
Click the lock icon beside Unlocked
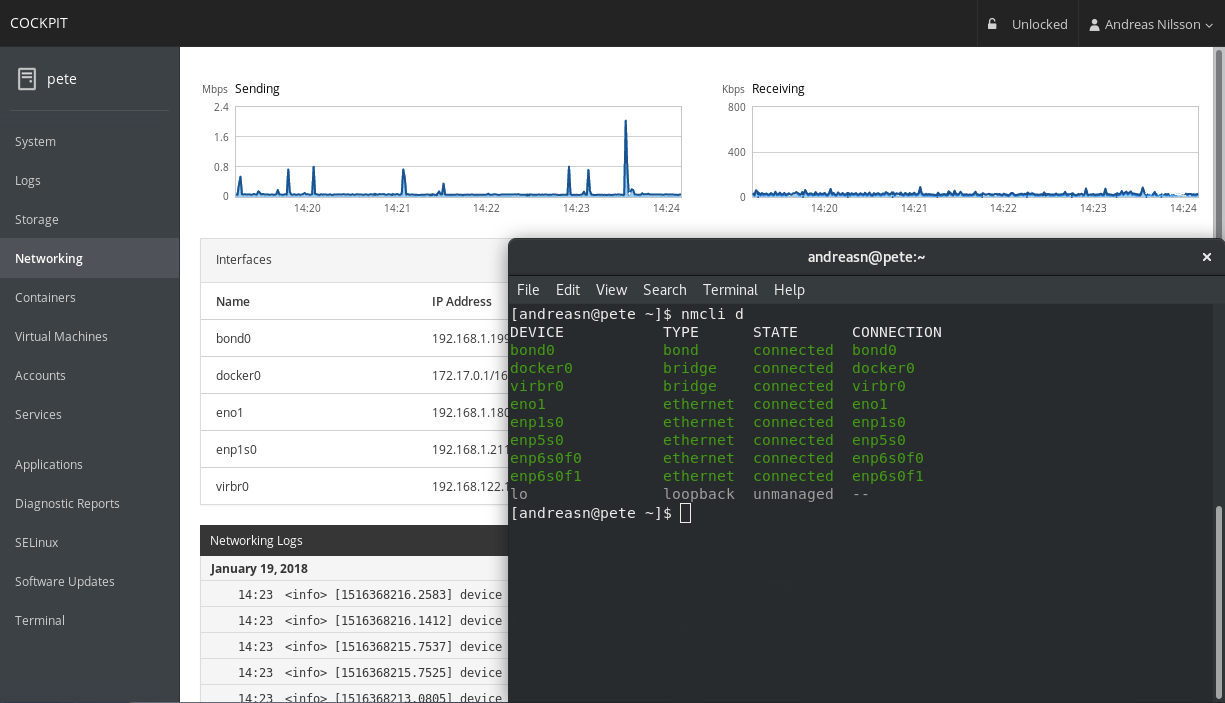pyautogui.click(x=992, y=24)
